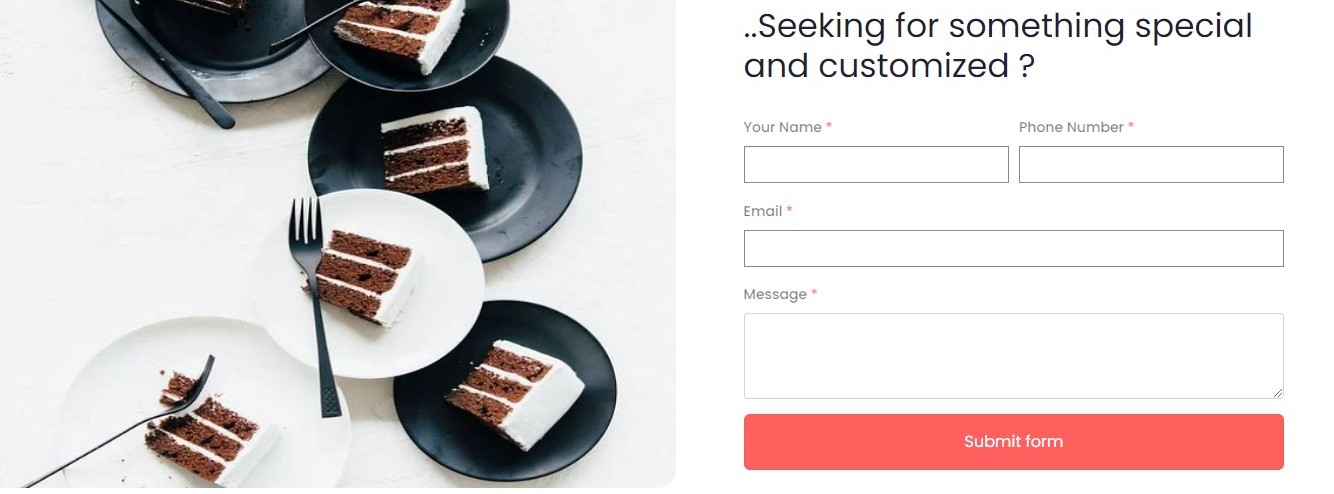Select the Email input field
The height and width of the screenshot is (494, 1334).
point(1013,249)
